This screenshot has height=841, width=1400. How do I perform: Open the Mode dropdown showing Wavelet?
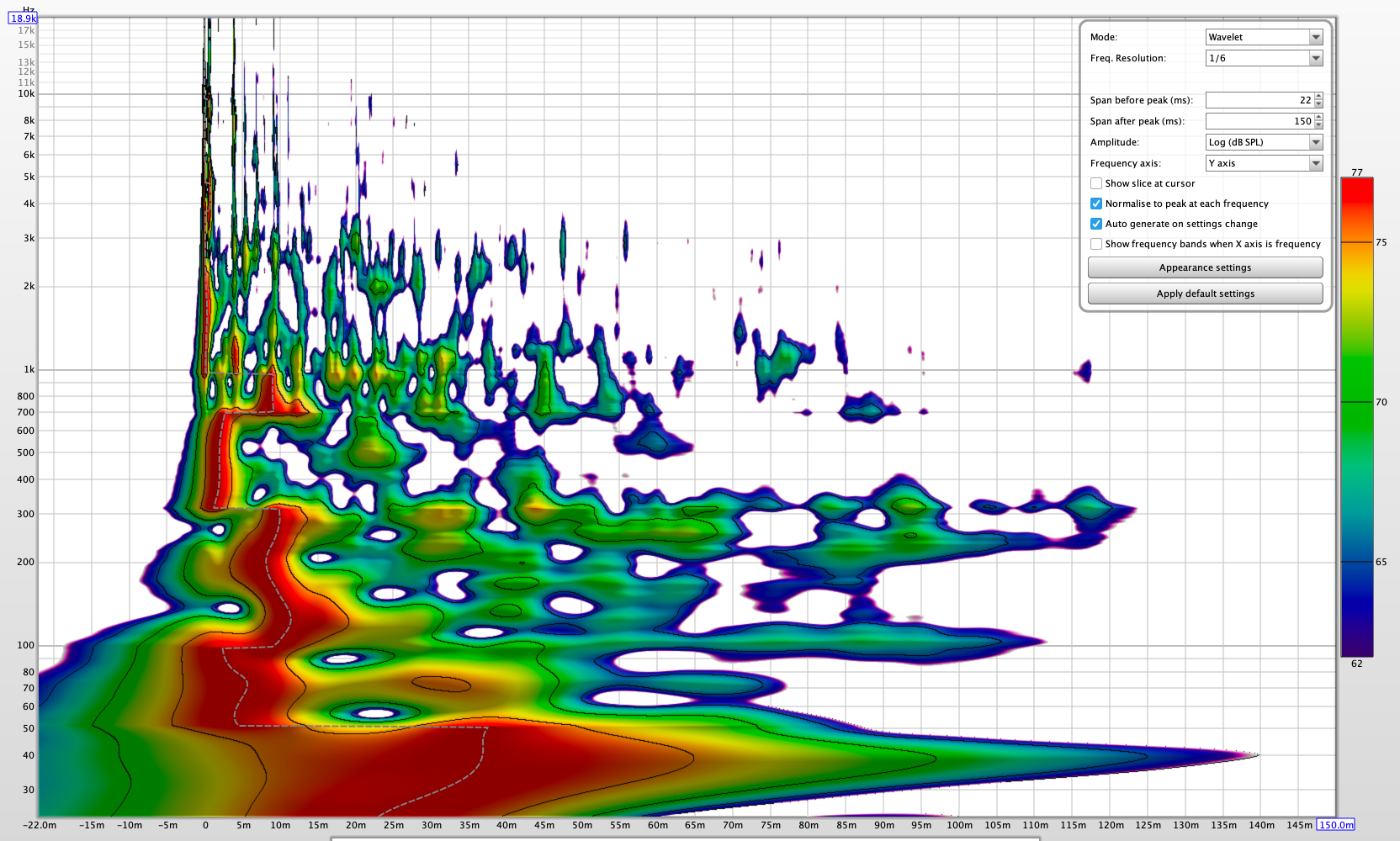coord(1264,37)
